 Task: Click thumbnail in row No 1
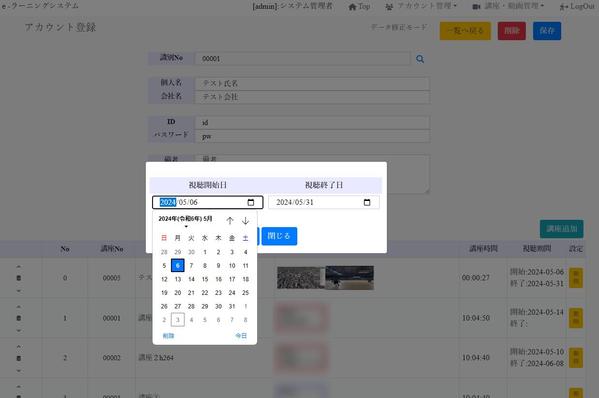pos(301,318)
